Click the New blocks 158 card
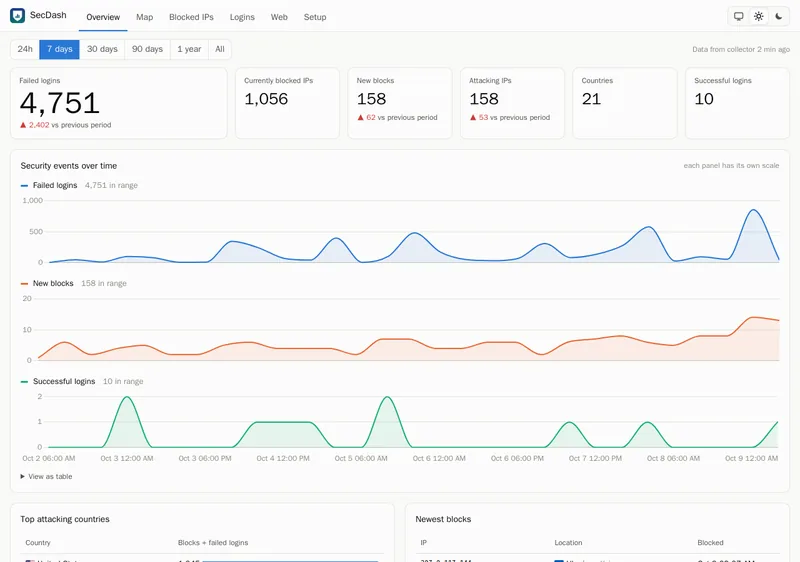The height and width of the screenshot is (562, 800). 400,103
